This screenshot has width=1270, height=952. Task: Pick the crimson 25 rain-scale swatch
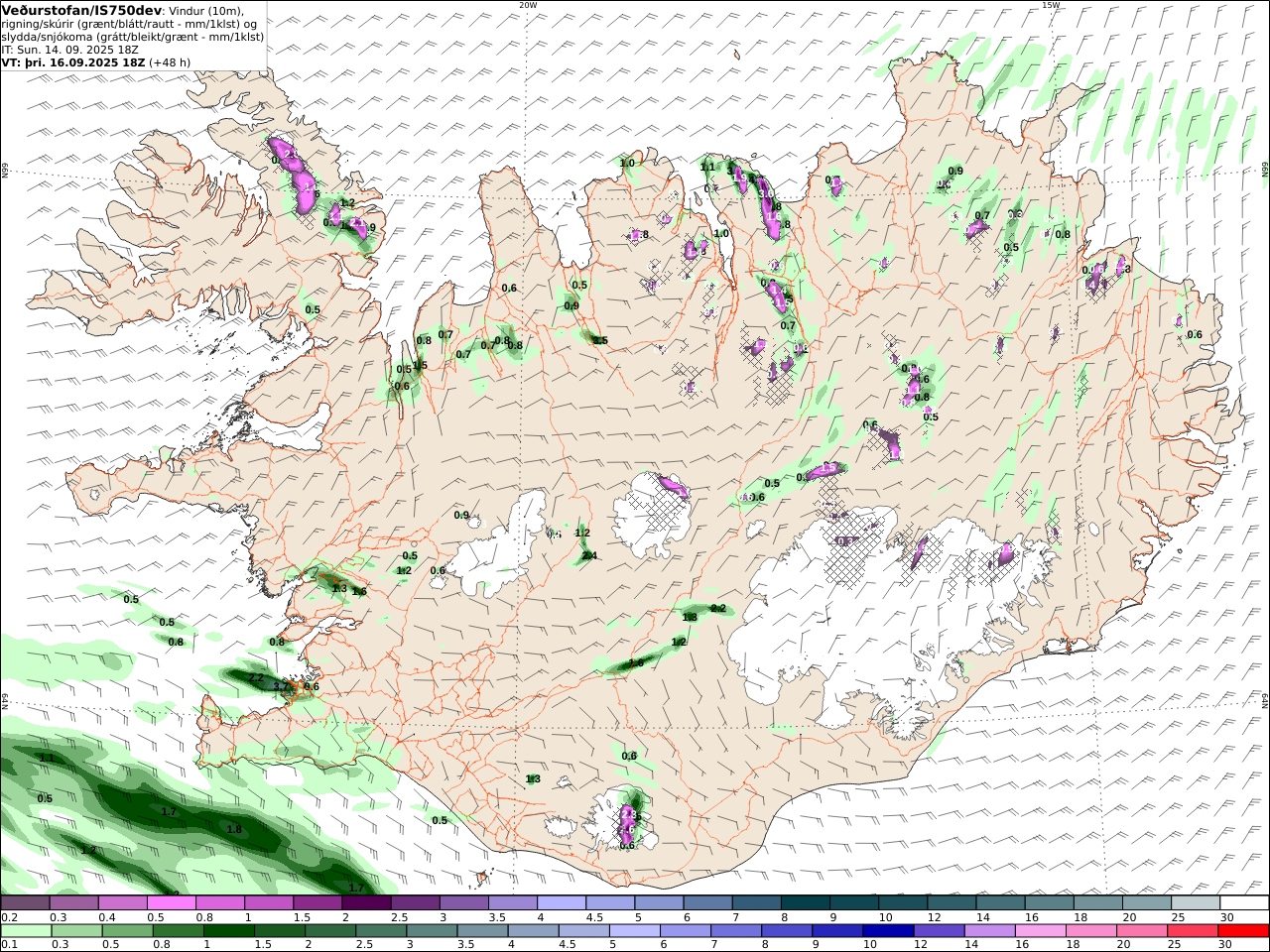pyautogui.click(x=1193, y=931)
